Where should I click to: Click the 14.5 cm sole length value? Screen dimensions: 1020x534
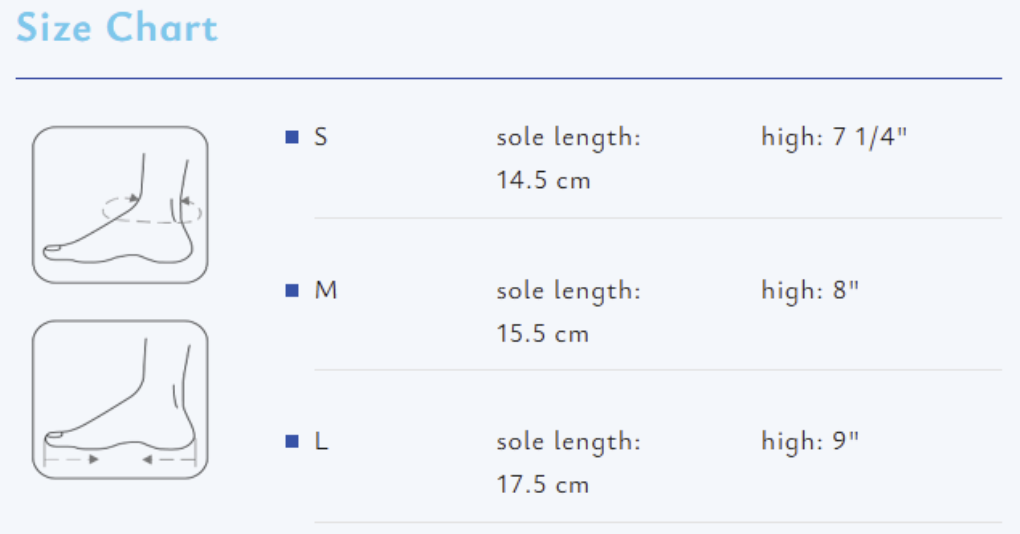click(543, 181)
